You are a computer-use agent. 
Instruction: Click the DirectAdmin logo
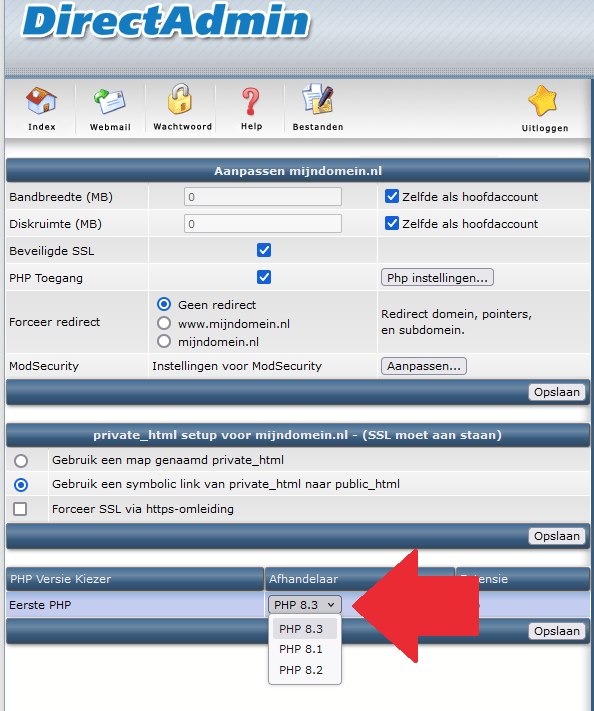click(x=166, y=21)
